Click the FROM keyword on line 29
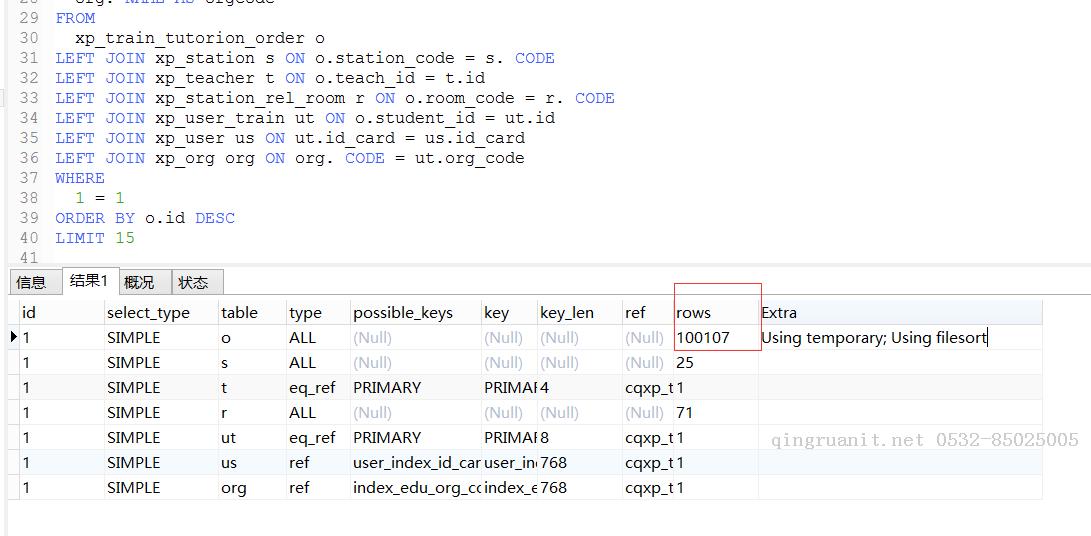The height and width of the screenshot is (536, 1091). [x=75, y=18]
